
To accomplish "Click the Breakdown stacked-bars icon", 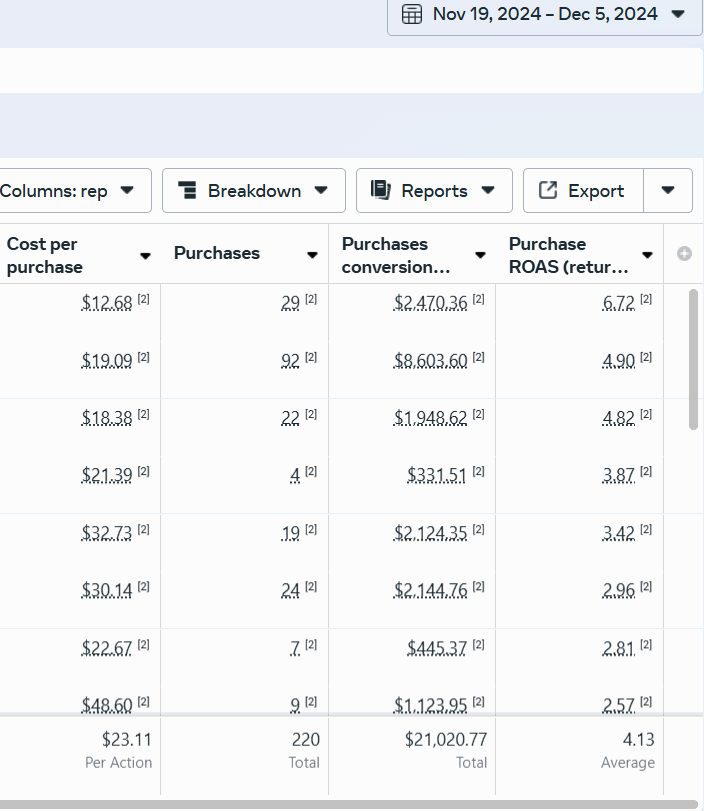I will (x=187, y=190).
